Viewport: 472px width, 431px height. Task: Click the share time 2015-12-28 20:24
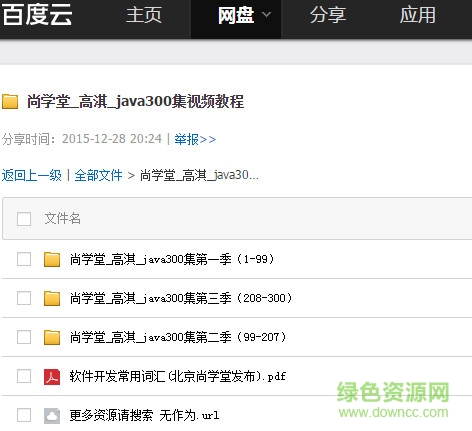pos(112,139)
